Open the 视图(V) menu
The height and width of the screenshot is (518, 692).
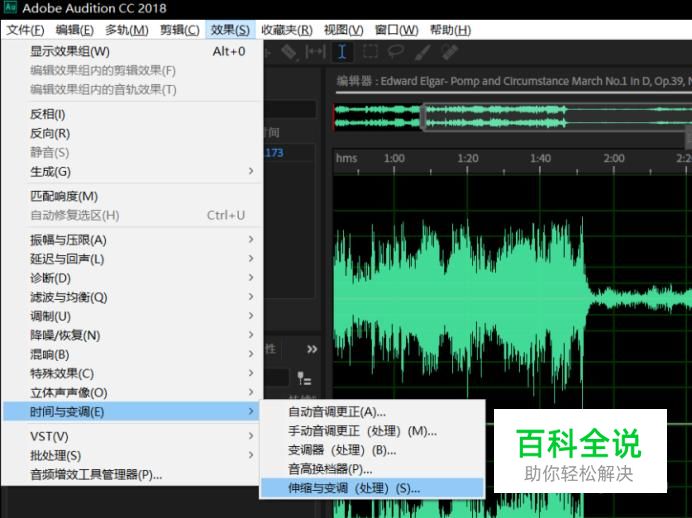(x=343, y=30)
